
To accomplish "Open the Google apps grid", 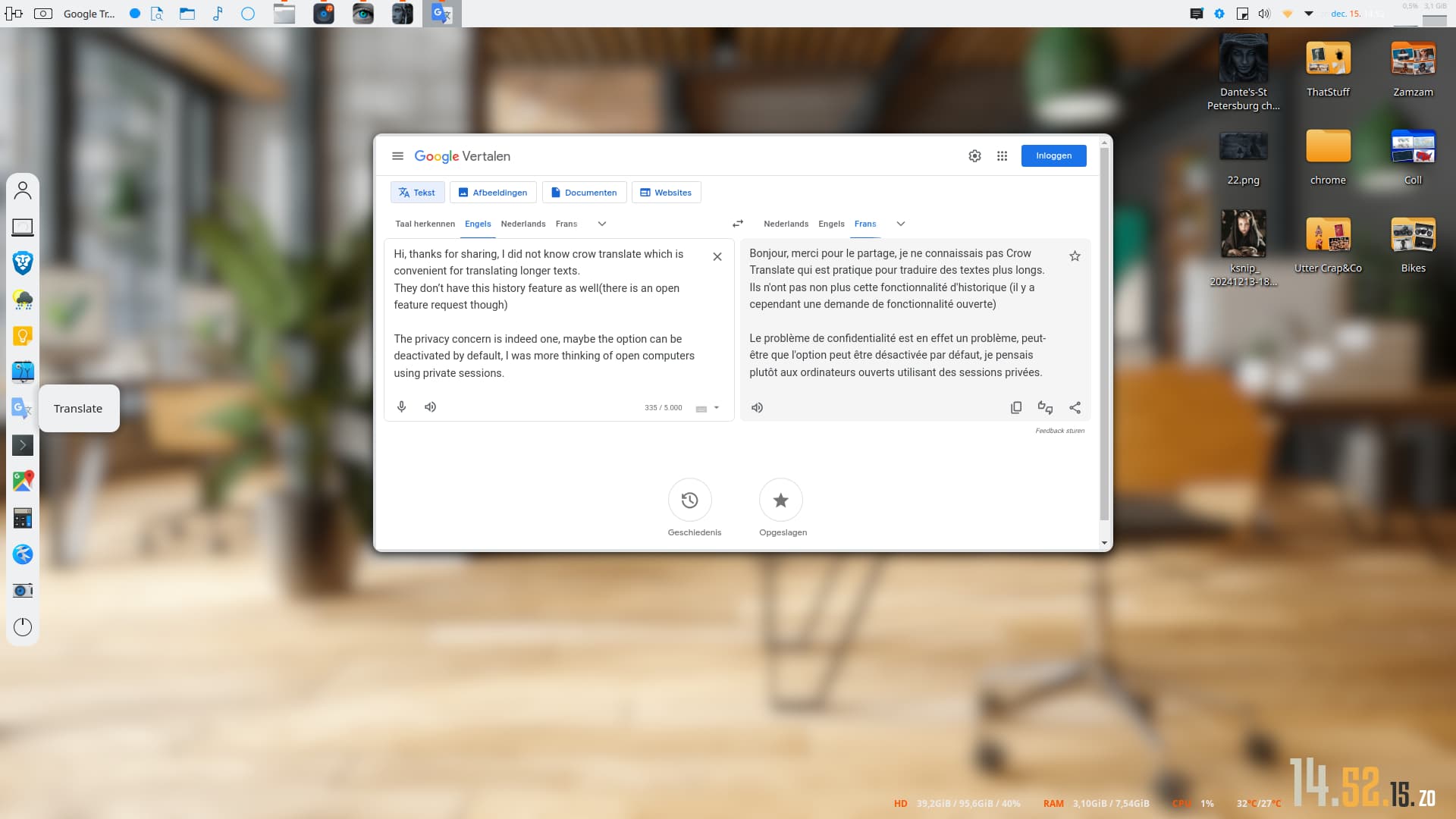I will (1002, 156).
